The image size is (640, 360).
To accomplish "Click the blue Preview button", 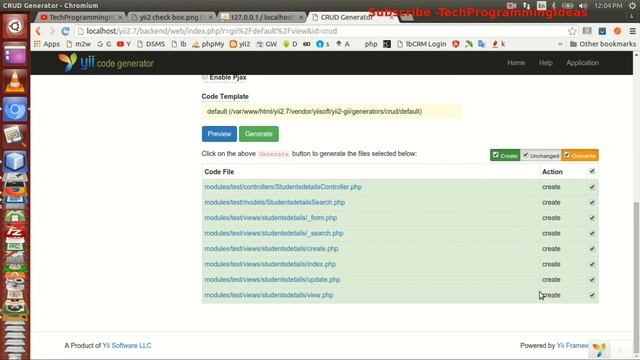I will (x=219, y=134).
